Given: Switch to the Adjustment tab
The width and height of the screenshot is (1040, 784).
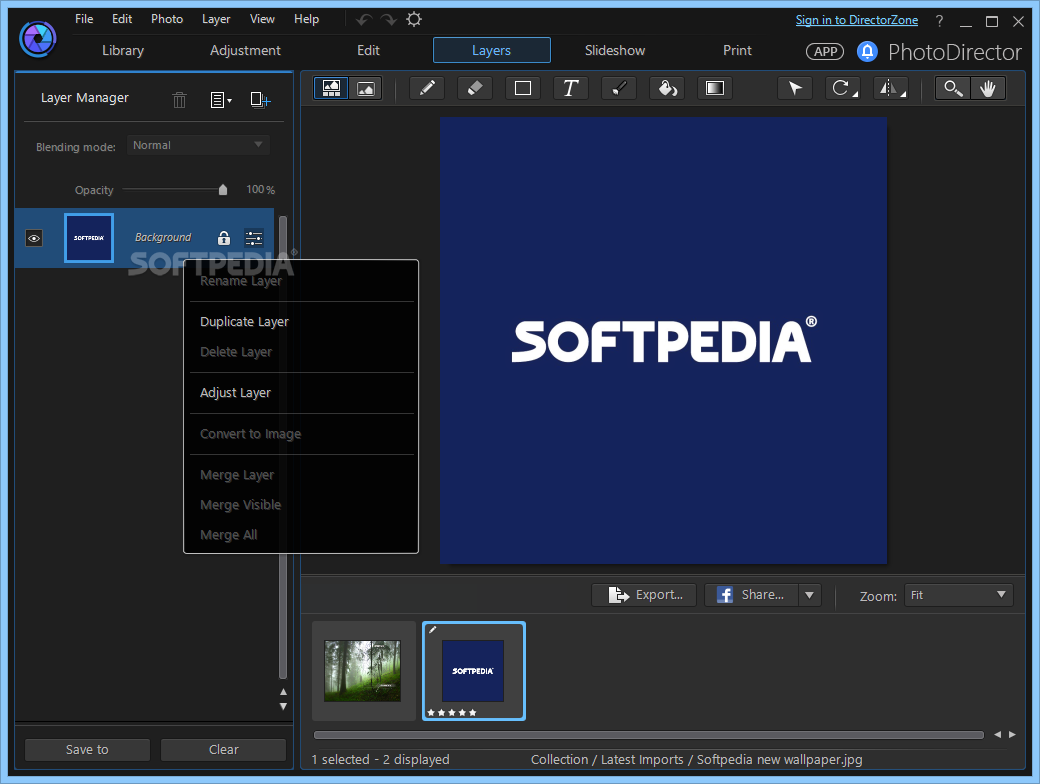Looking at the screenshot, I should tap(245, 50).
